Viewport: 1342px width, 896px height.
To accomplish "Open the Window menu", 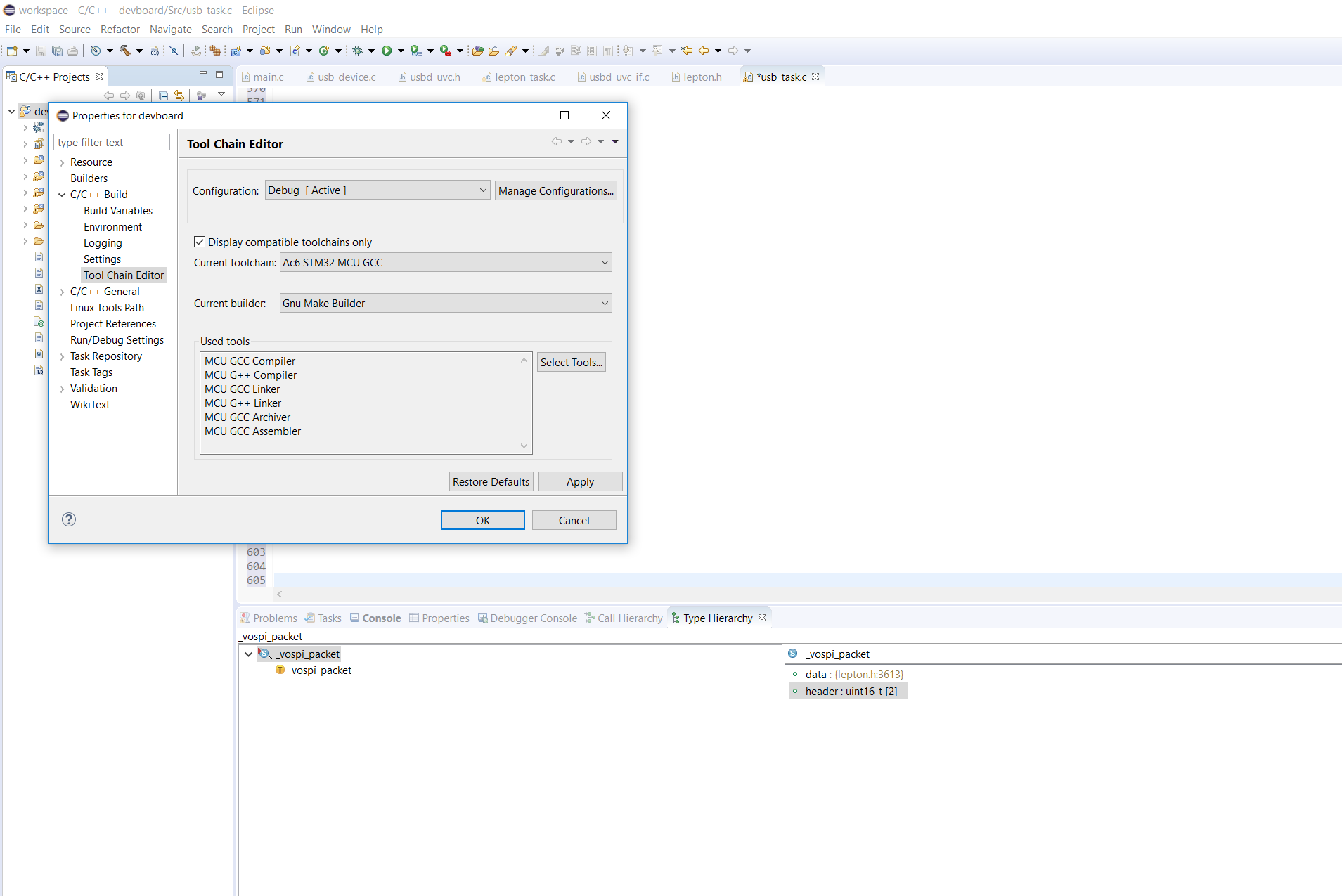I will (331, 29).
